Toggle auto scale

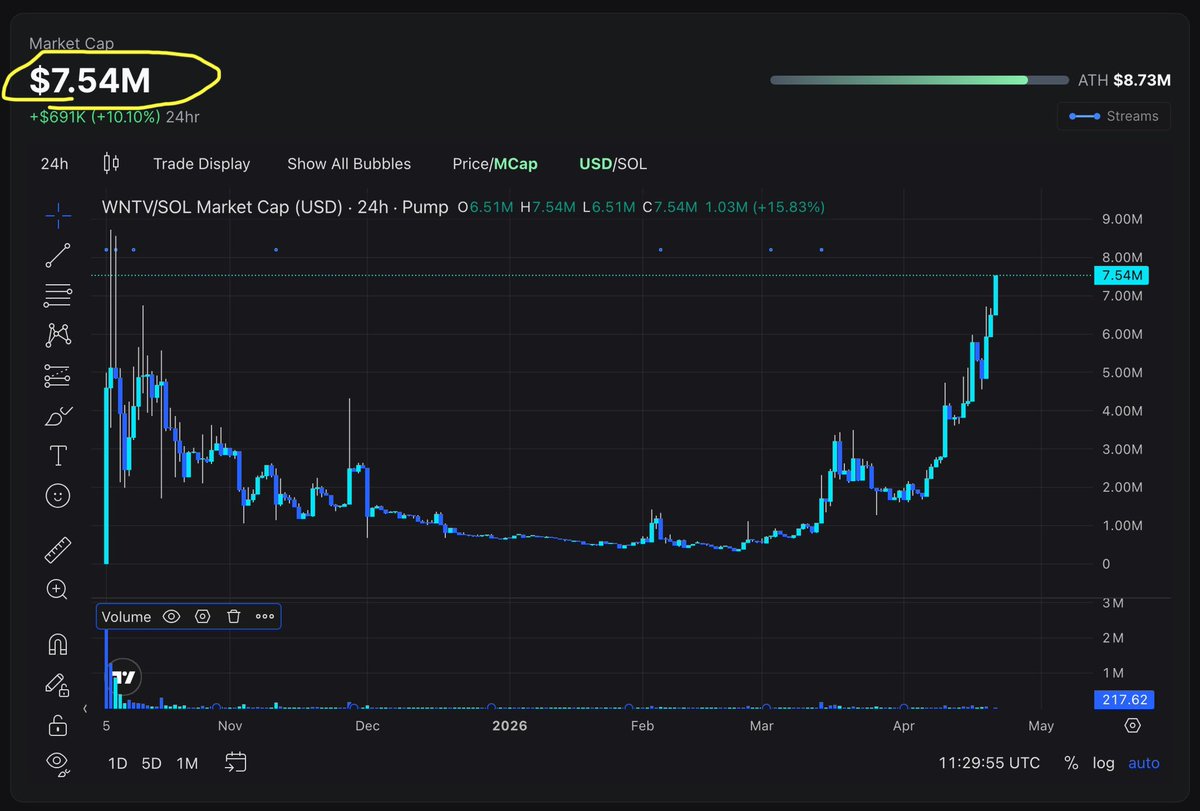(x=1144, y=763)
